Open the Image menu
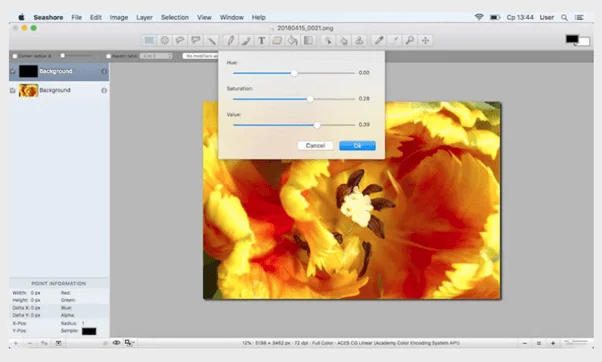The height and width of the screenshot is (362, 602). coord(119,17)
